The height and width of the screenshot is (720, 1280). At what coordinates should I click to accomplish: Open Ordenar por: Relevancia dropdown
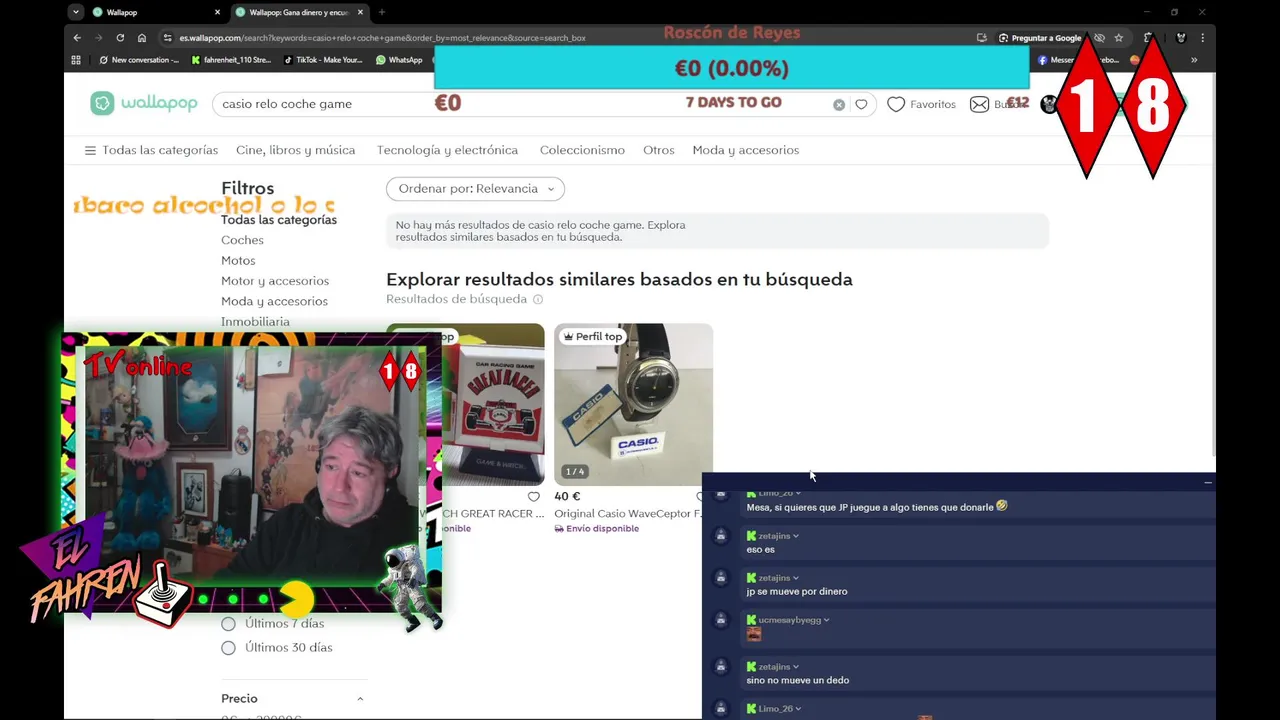click(475, 188)
